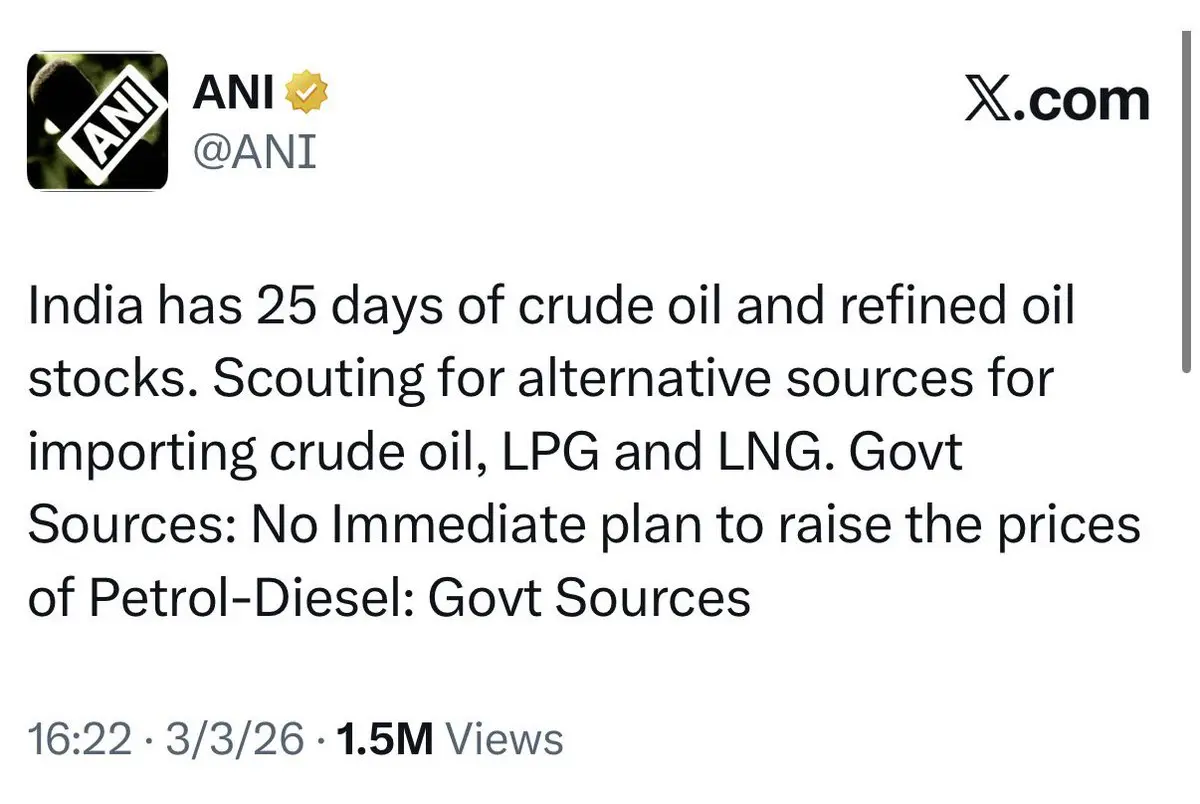Visit the @ANI handle link
This screenshot has height=804, width=1200.
click(x=253, y=152)
